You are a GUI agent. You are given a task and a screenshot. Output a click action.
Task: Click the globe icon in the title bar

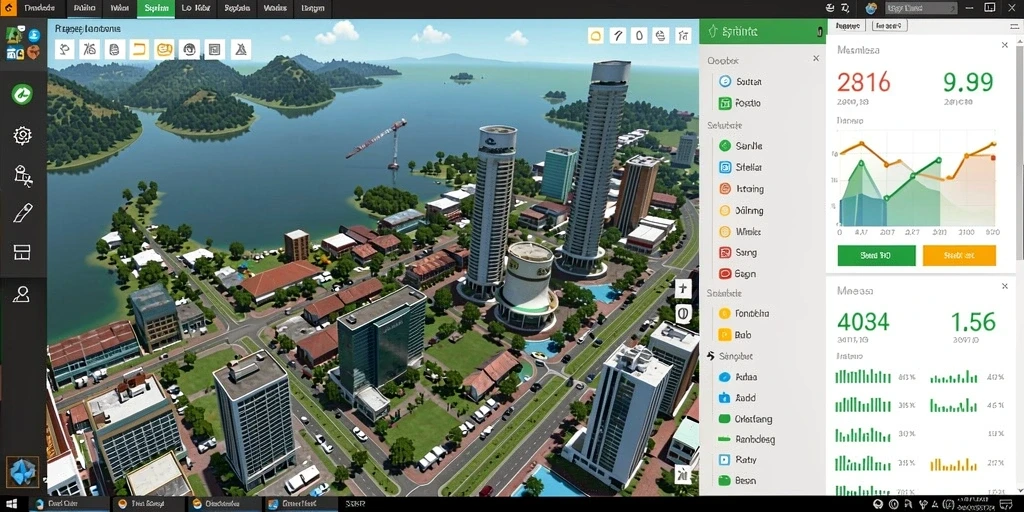point(871,8)
